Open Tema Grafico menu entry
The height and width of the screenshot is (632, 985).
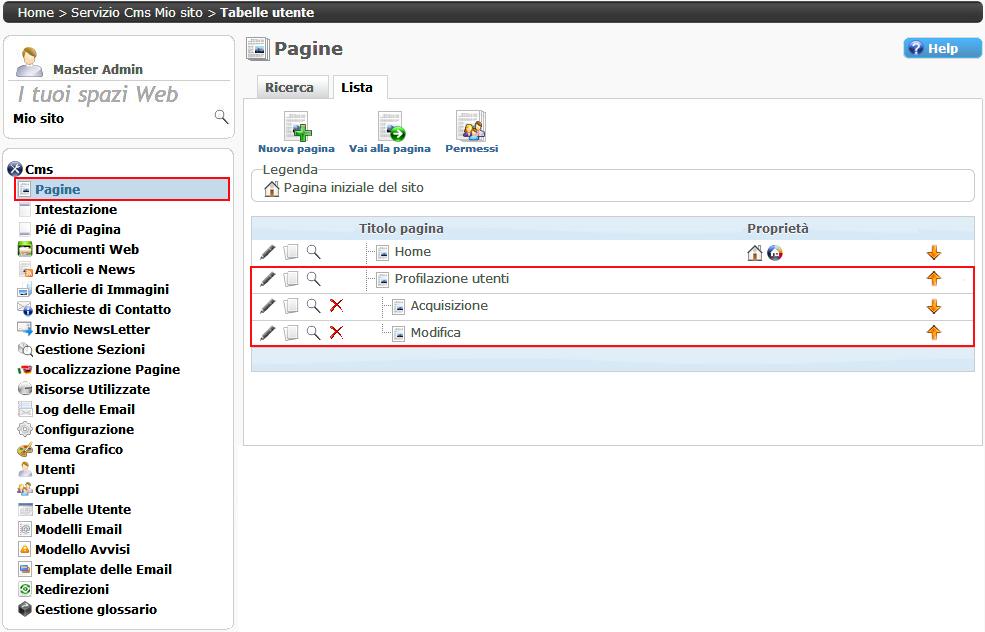coord(79,449)
